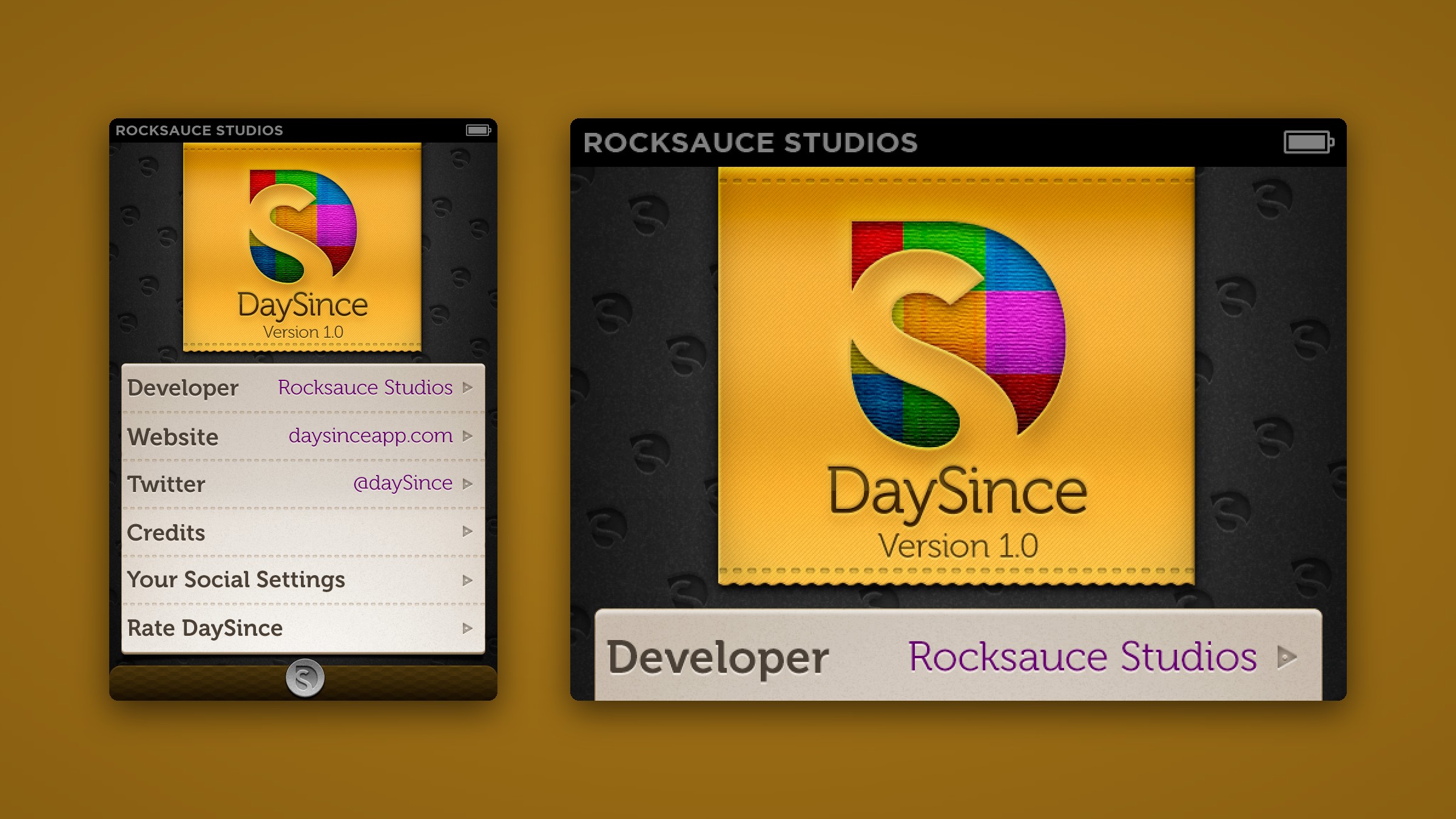Click the arrow beside Rocksauce Studios in enlarged view
This screenshot has height=819, width=1456.
click(x=1287, y=657)
